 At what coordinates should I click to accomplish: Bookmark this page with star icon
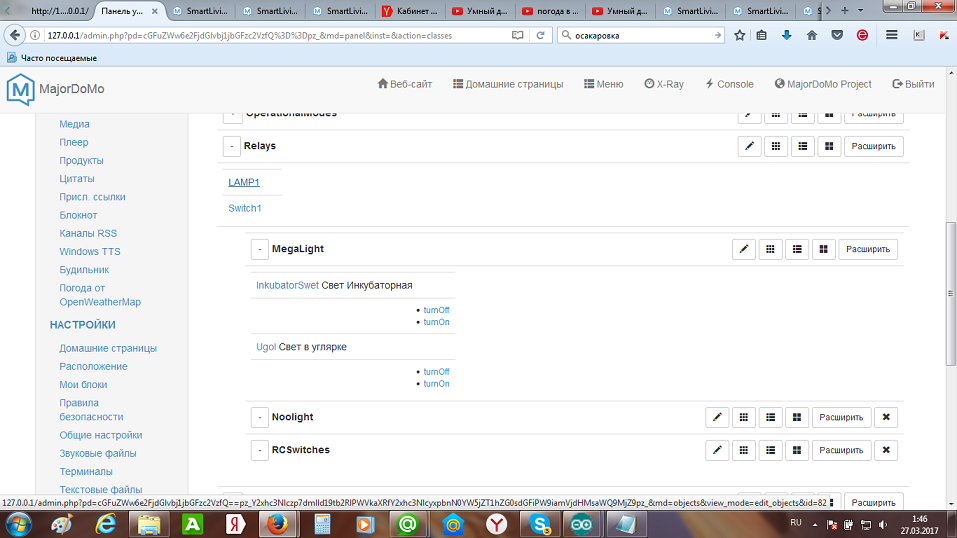[740, 35]
